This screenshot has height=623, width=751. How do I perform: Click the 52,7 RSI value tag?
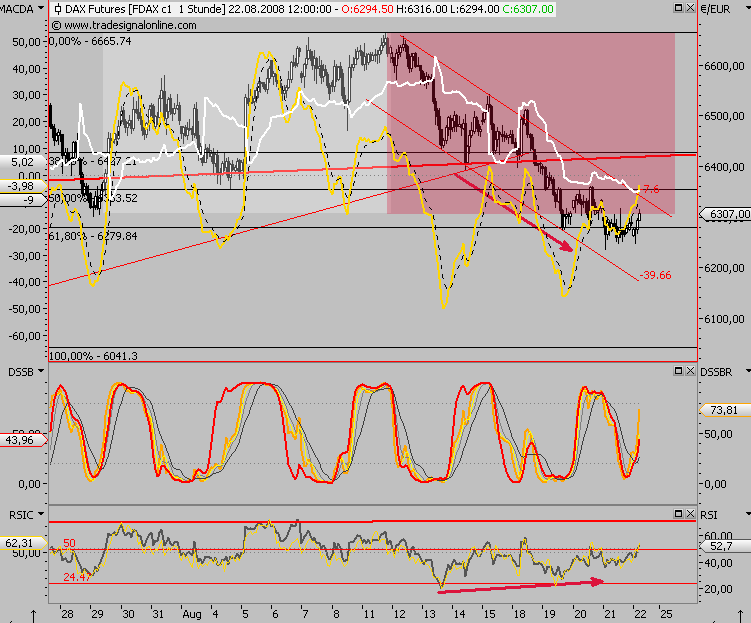(725, 546)
